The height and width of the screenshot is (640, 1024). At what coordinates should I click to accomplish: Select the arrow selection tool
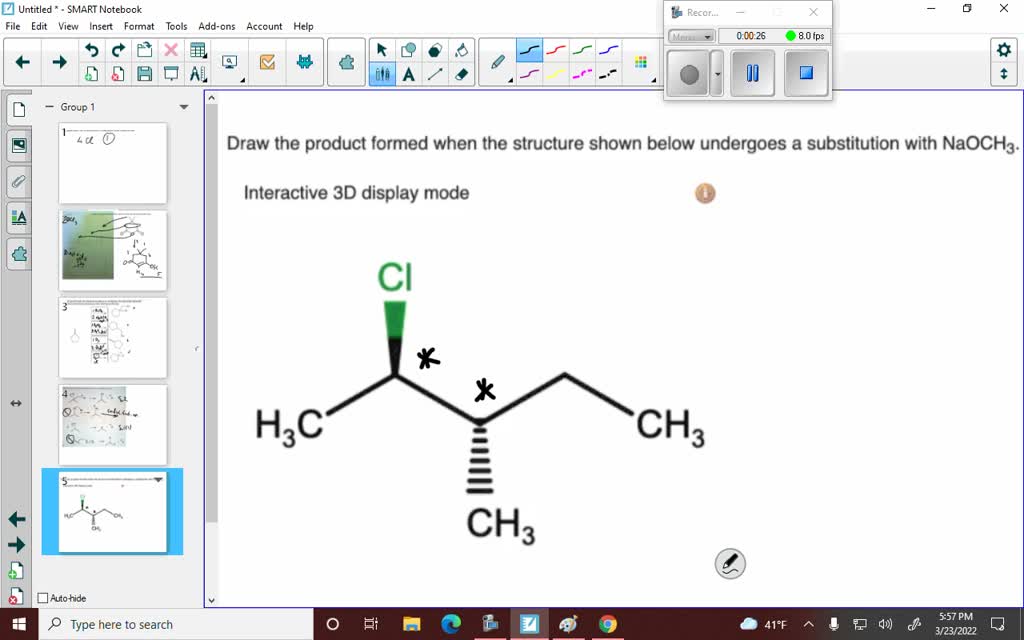[x=383, y=47]
